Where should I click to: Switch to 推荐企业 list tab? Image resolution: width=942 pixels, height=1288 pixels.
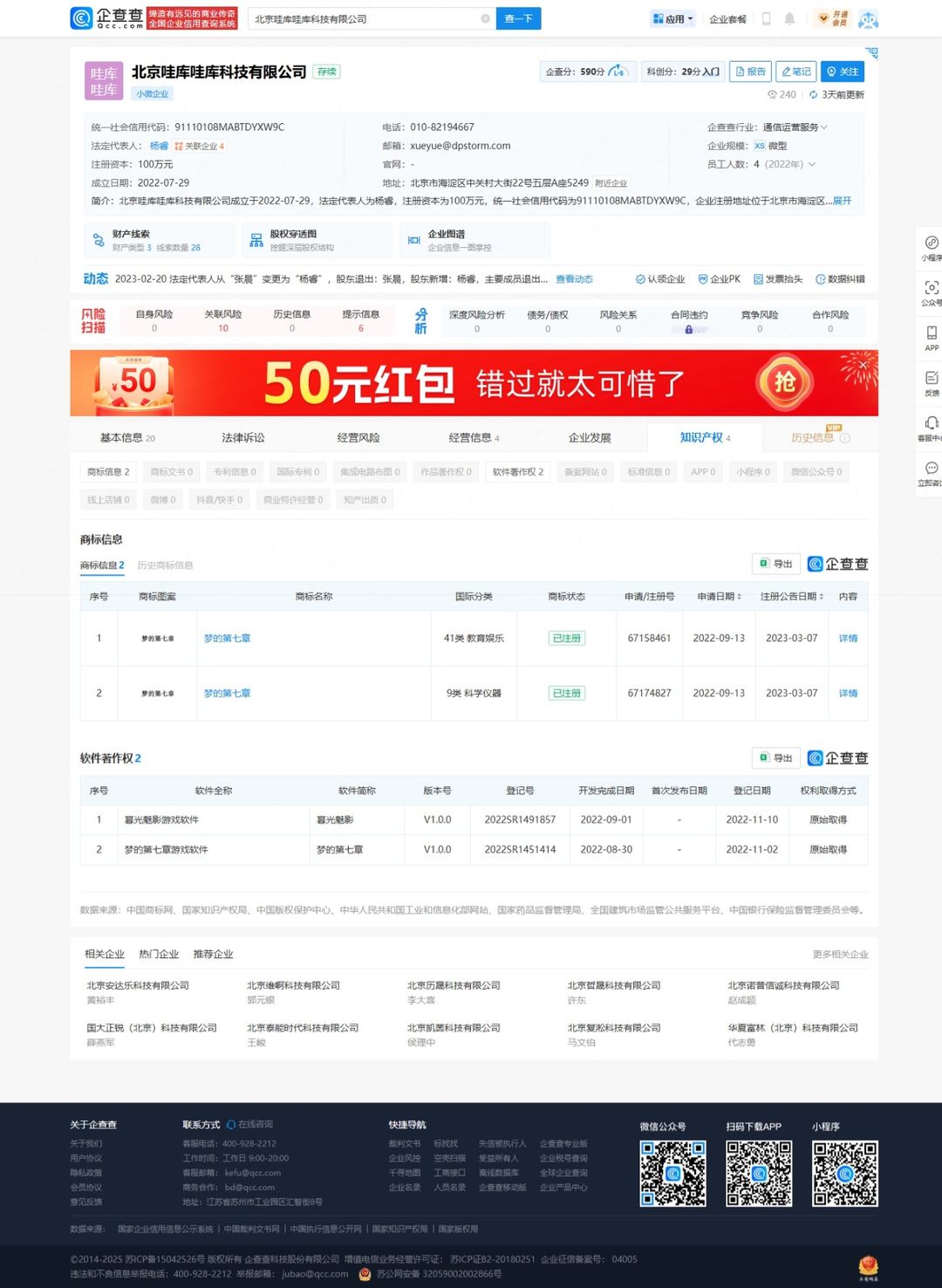[213, 954]
